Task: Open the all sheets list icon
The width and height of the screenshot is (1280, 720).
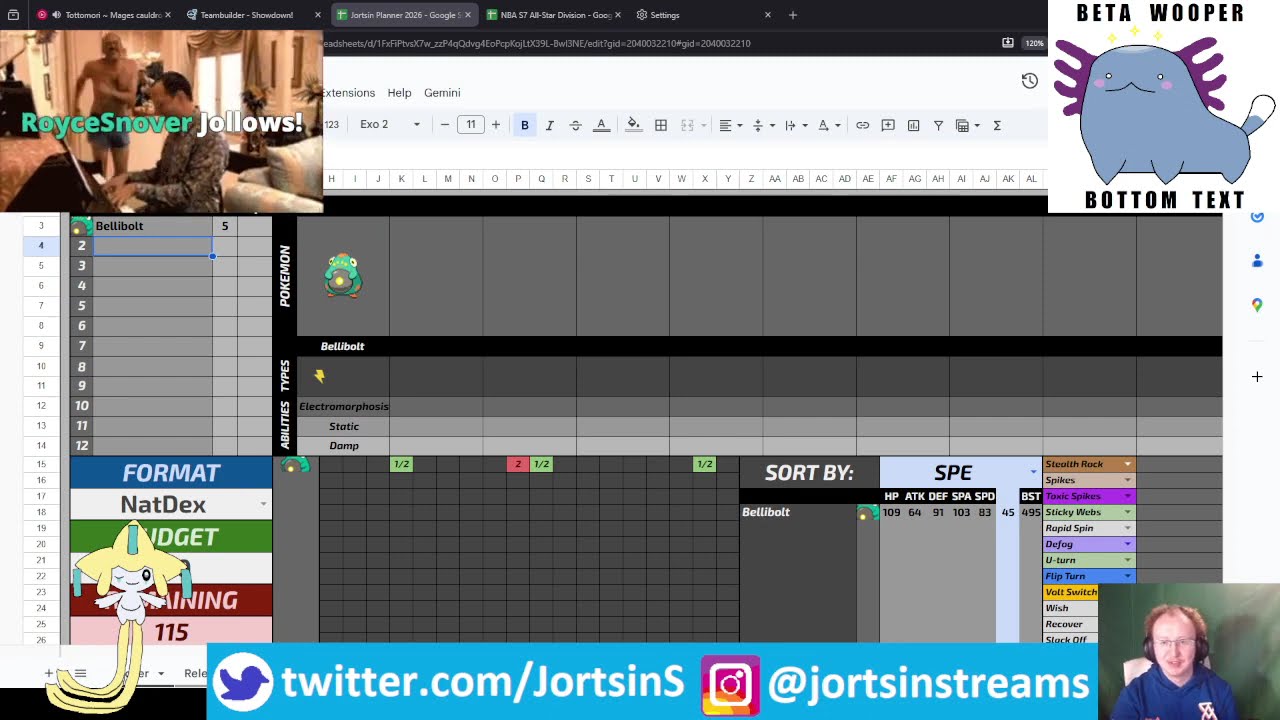Action: tap(80, 673)
